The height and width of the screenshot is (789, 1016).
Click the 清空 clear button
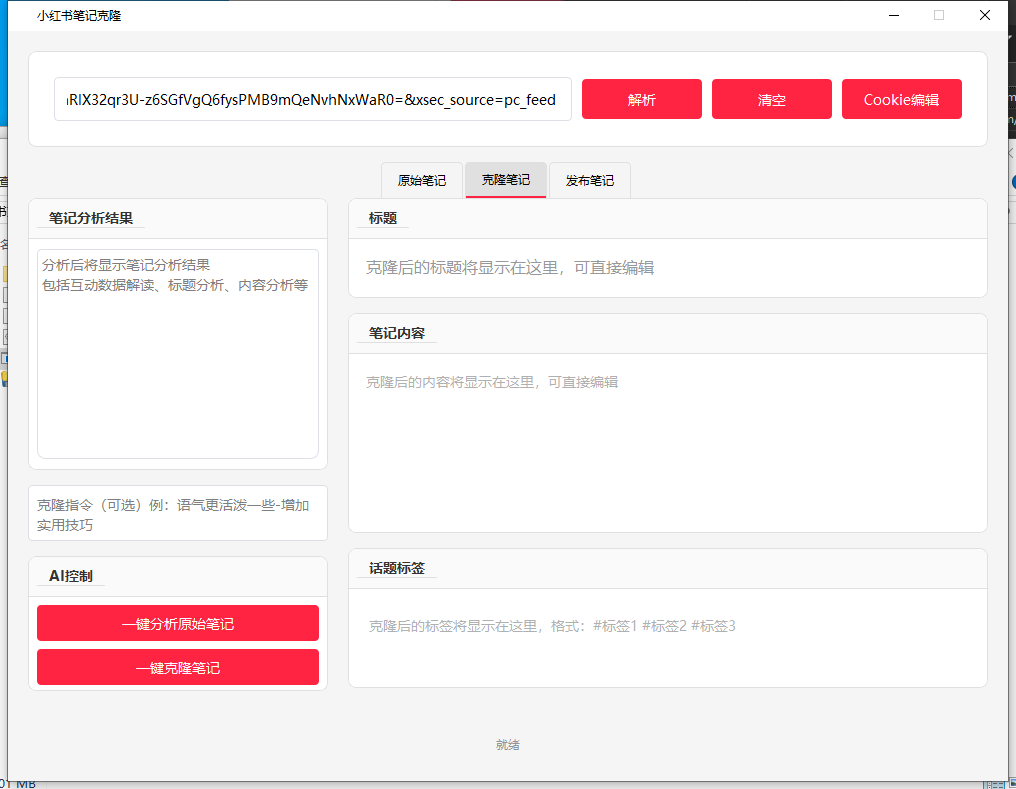[x=771, y=99]
